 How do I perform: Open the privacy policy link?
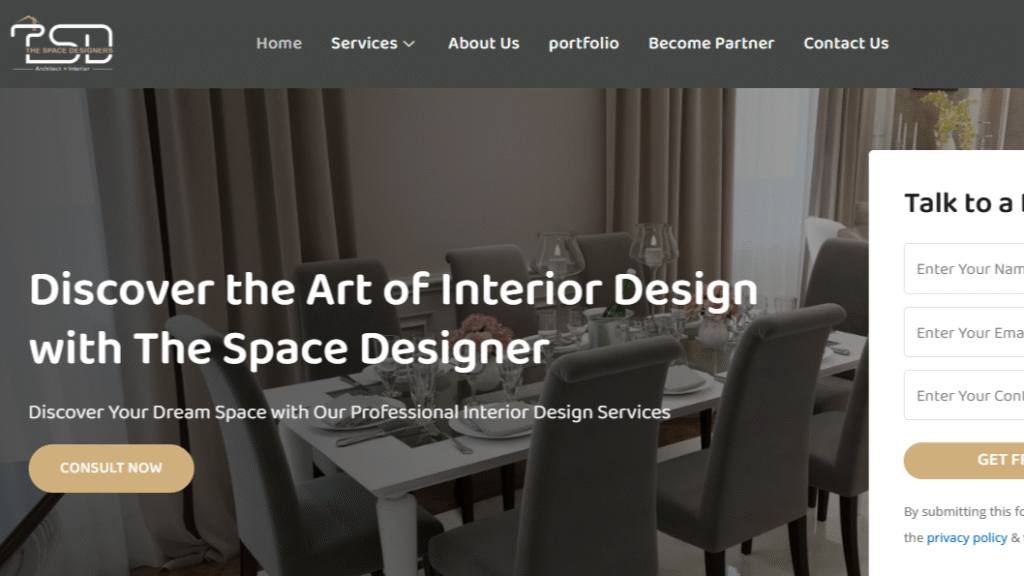pyautogui.click(x=967, y=537)
